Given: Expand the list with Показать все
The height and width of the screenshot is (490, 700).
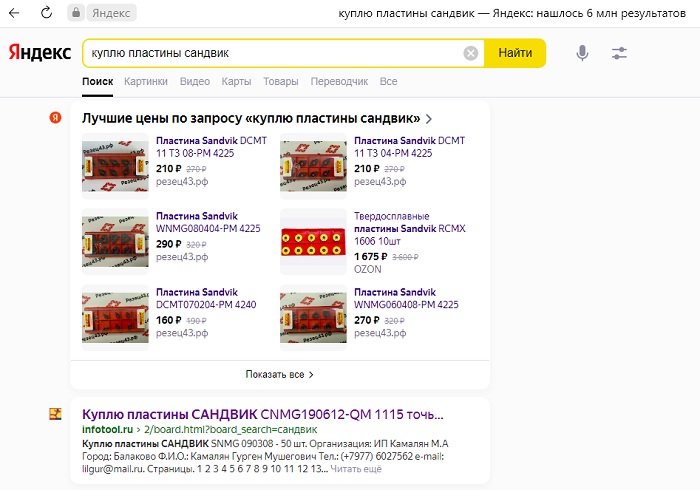Looking at the screenshot, I should click(x=279, y=374).
